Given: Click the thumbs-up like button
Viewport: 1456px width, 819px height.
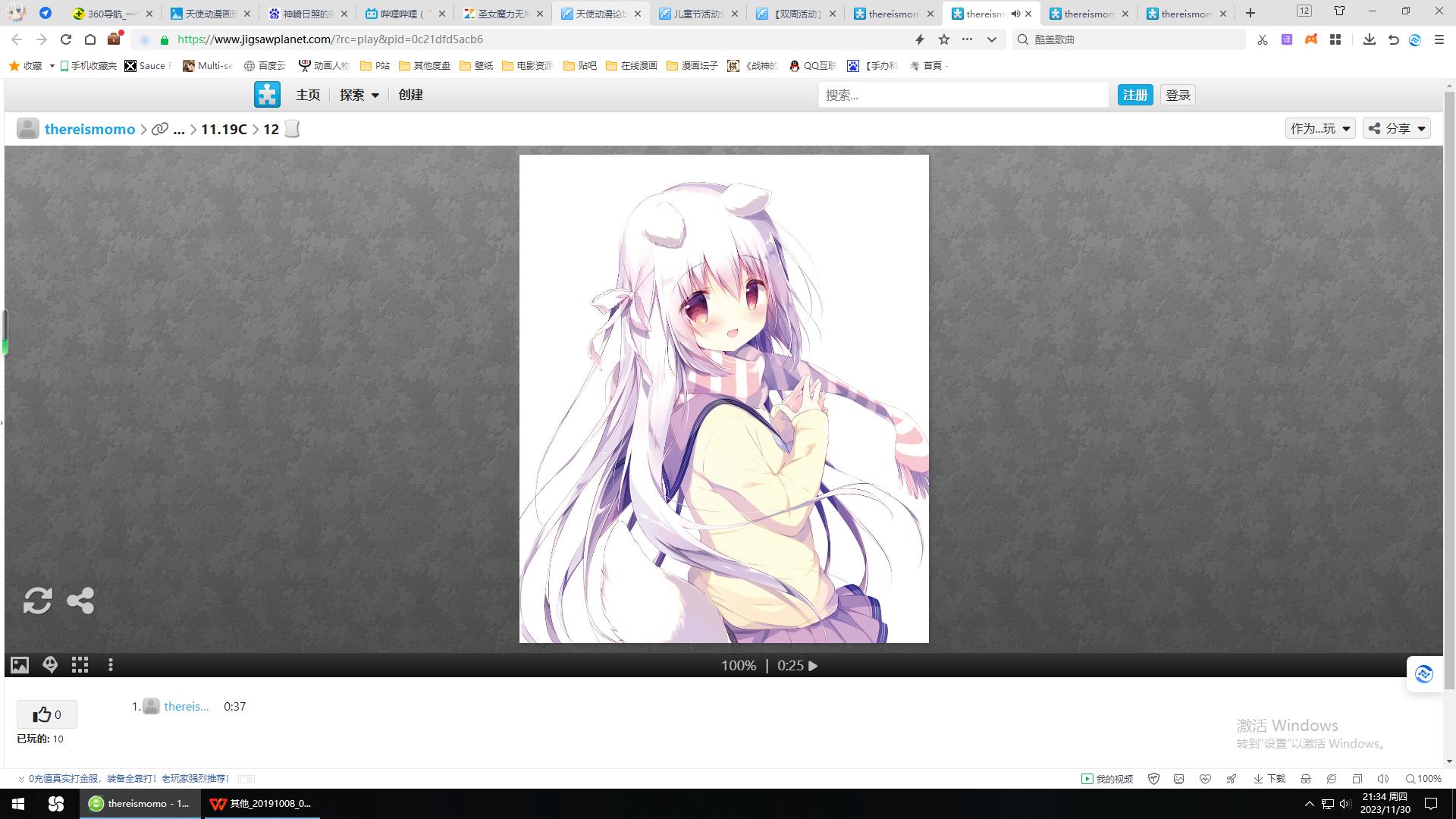Looking at the screenshot, I should tap(46, 714).
